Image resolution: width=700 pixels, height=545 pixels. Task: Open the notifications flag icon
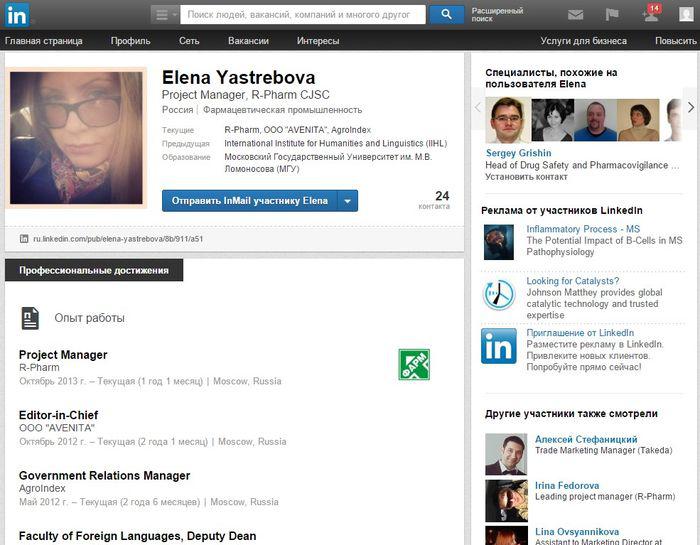click(612, 15)
